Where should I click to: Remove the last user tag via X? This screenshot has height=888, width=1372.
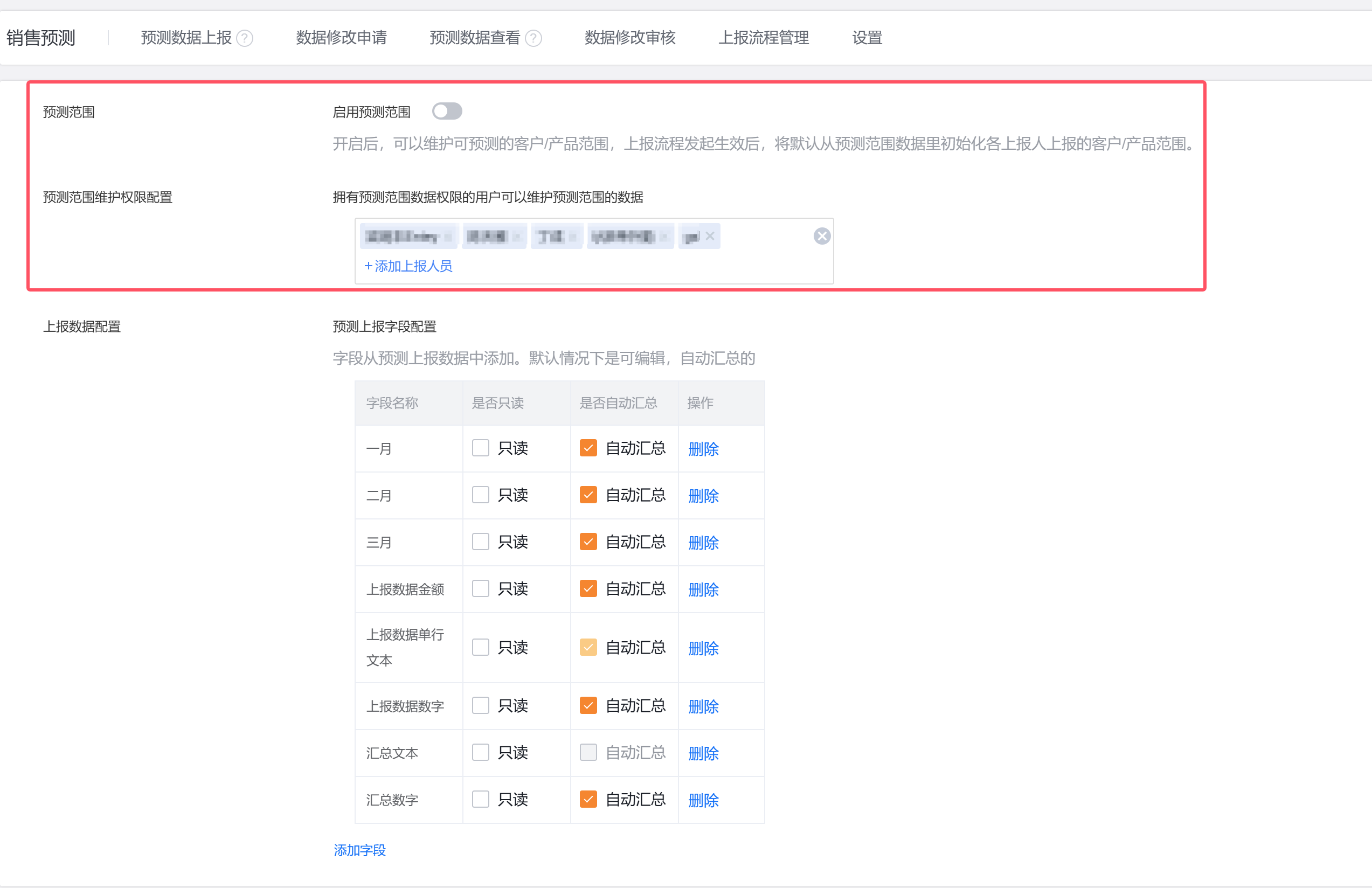pyautogui.click(x=710, y=235)
